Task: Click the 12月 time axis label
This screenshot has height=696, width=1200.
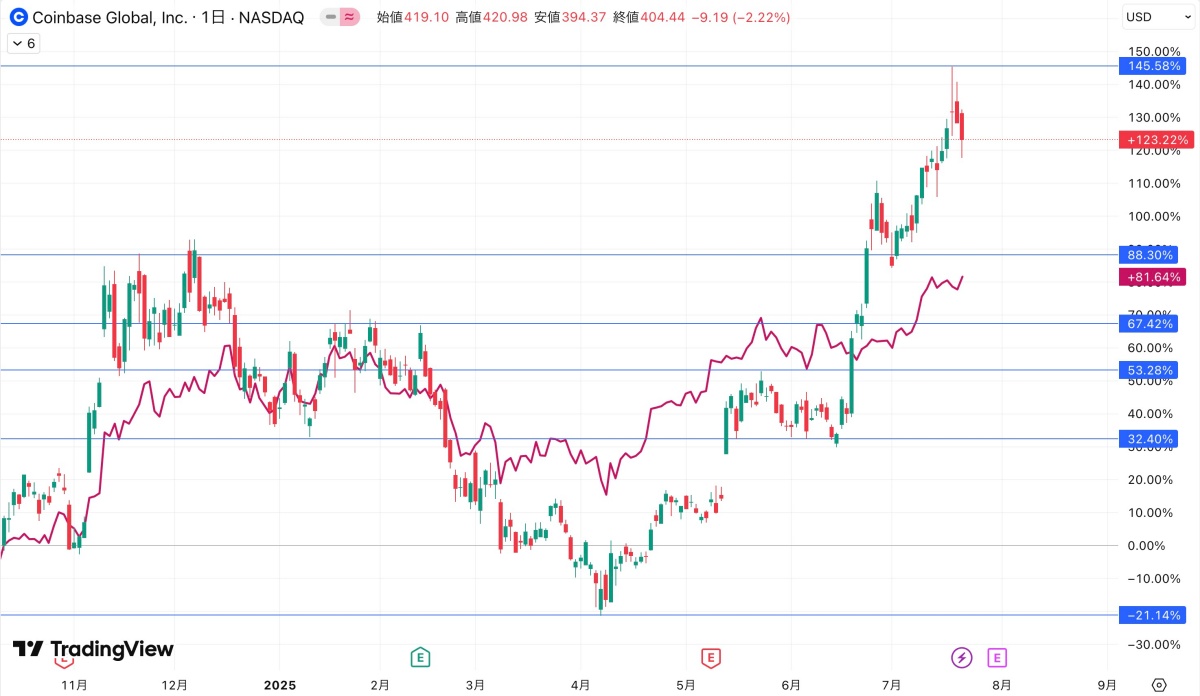Action: coord(174,685)
